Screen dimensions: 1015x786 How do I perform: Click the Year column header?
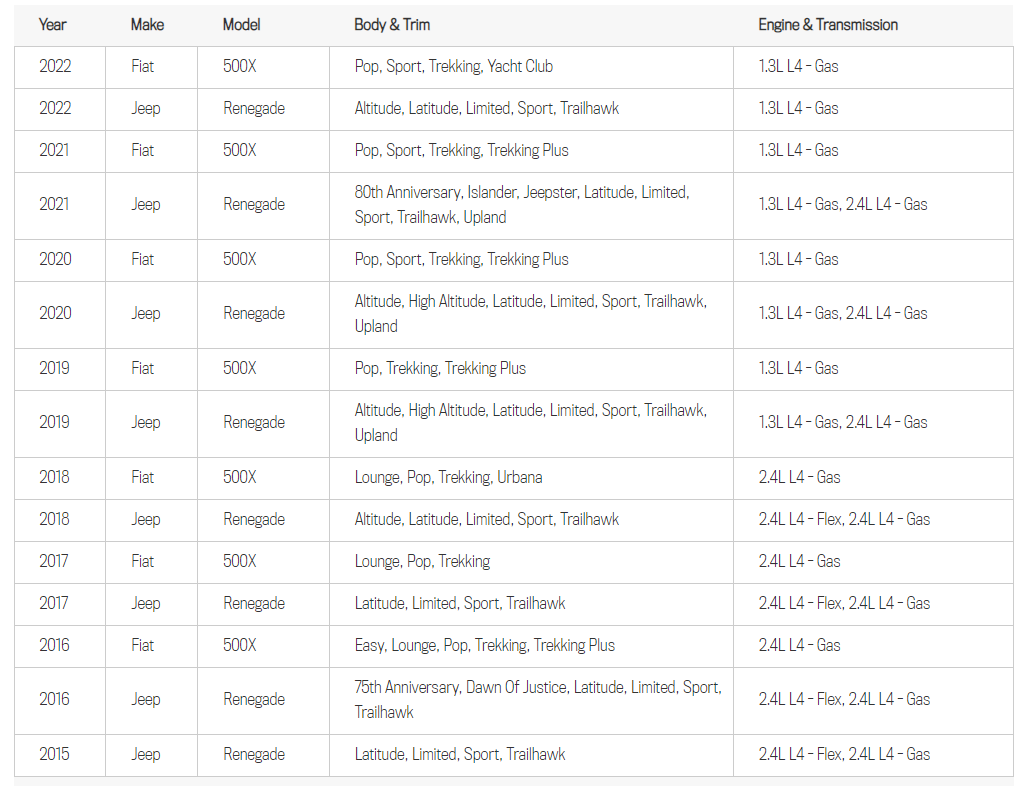coord(53,25)
